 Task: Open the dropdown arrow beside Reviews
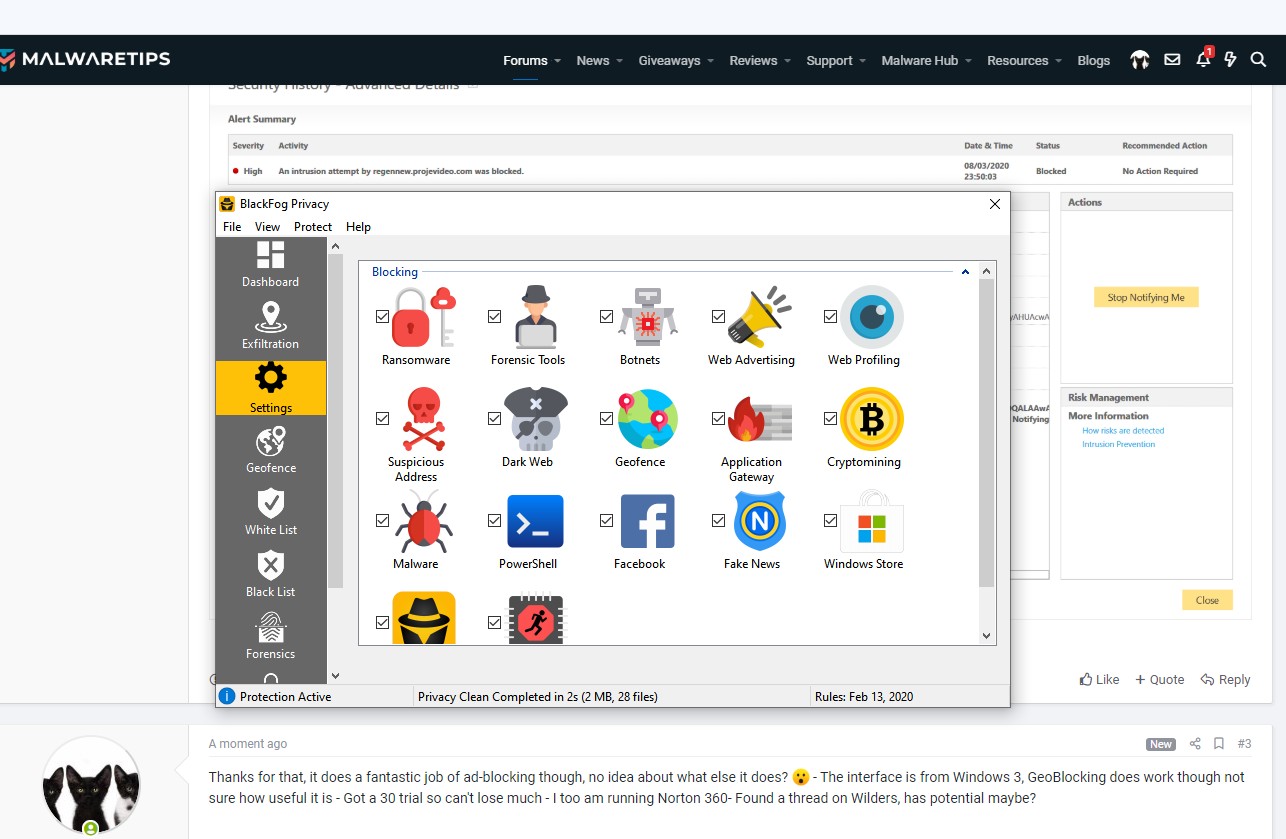pos(788,61)
